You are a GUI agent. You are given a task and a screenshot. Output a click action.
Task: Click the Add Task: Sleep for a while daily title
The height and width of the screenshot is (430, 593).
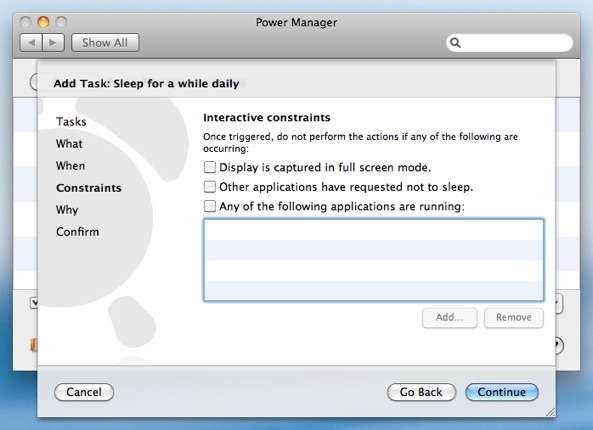pos(146,83)
